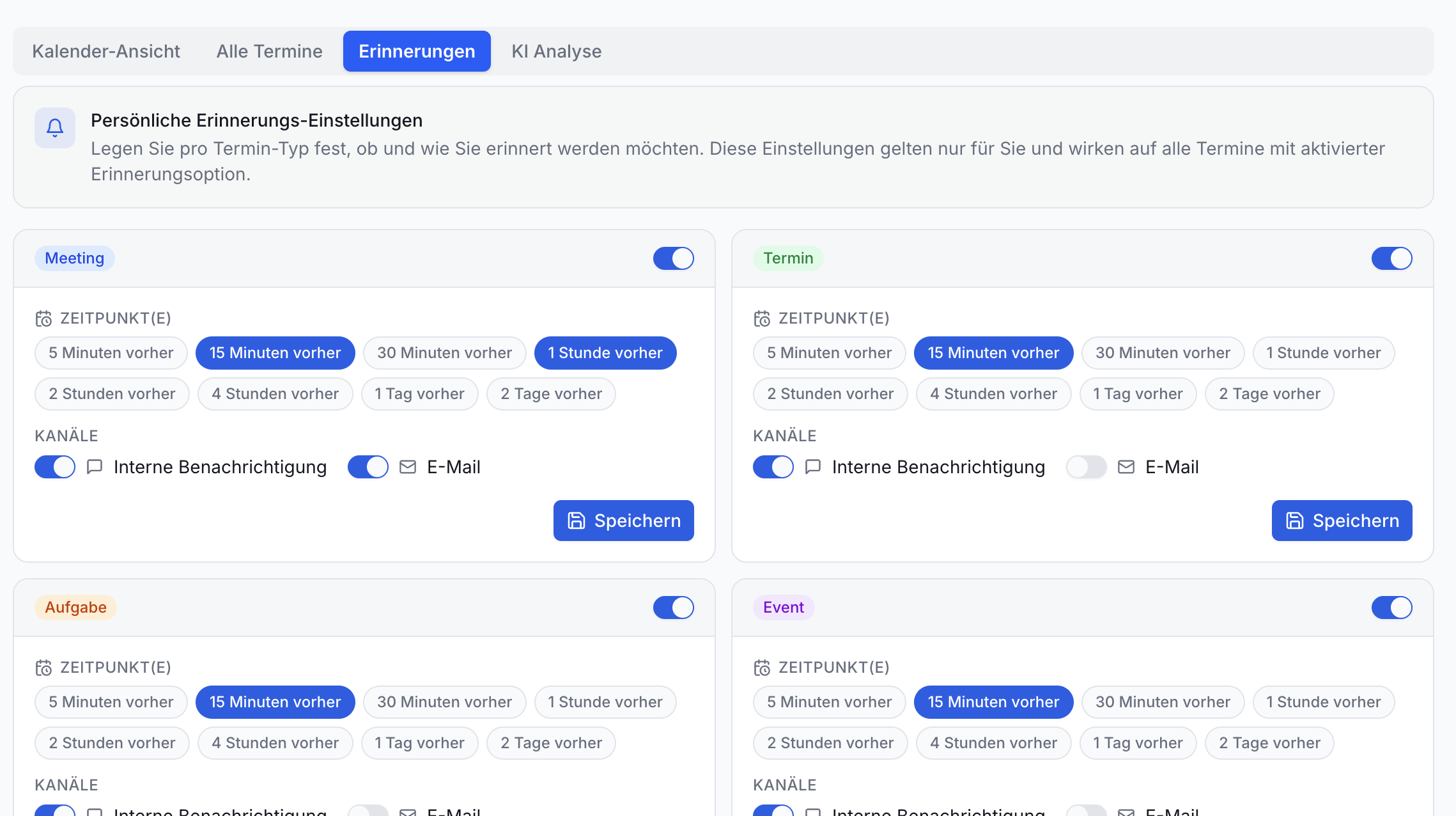This screenshot has height=816, width=1456.
Task: Select 1 Tag vorher in Meeting card
Action: [x=419, y=394]
